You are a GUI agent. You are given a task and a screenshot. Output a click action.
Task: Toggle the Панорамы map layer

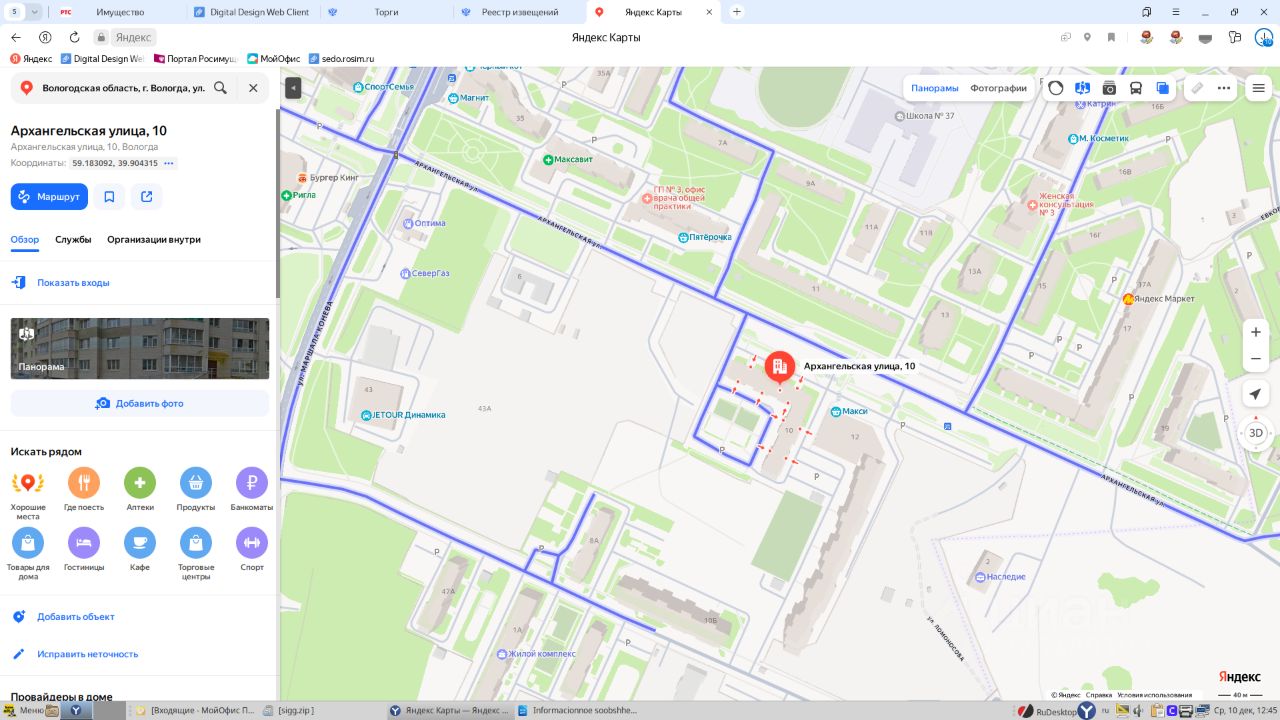[935, 88]
